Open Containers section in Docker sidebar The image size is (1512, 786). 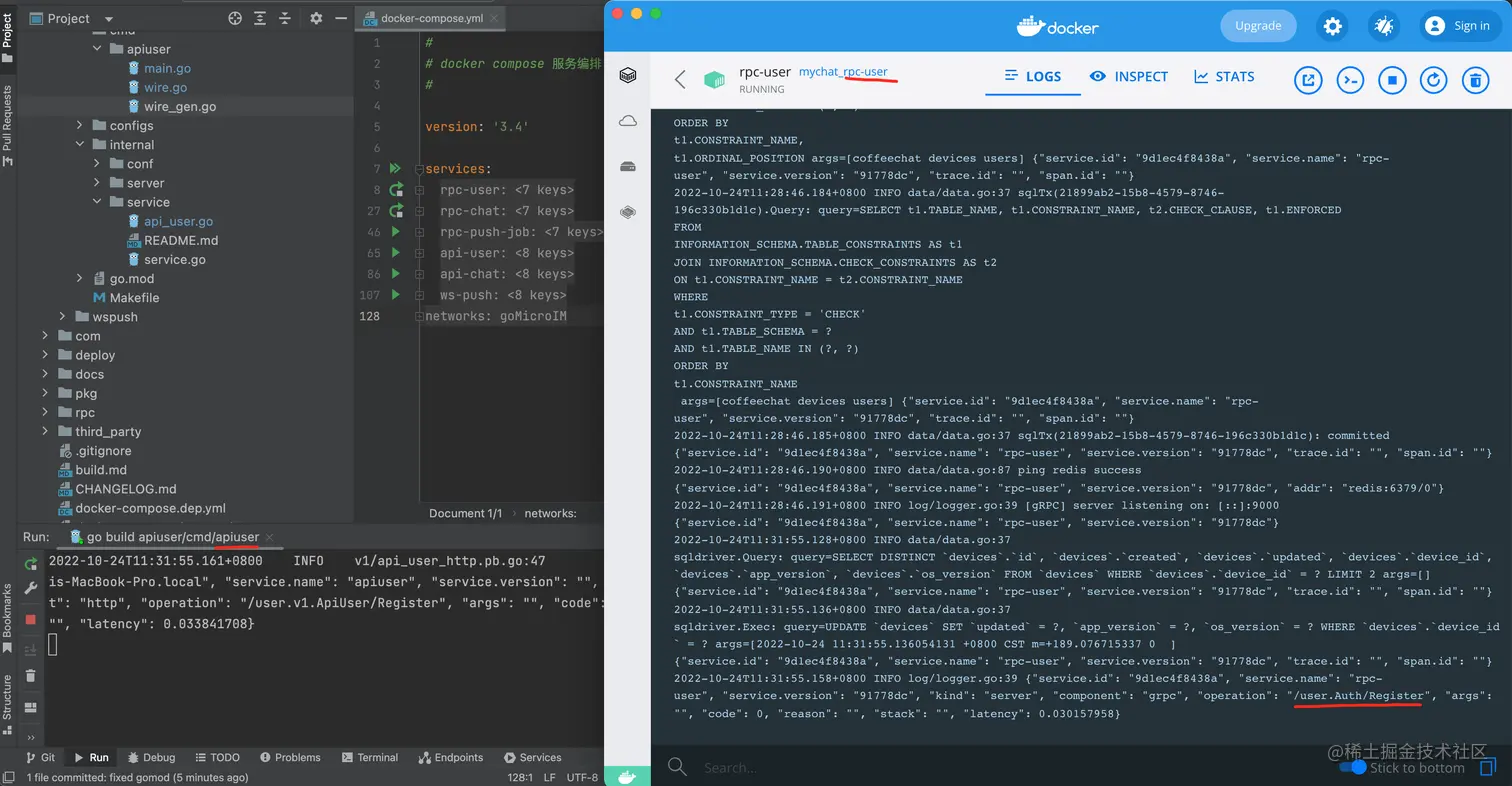click(628, 75)
